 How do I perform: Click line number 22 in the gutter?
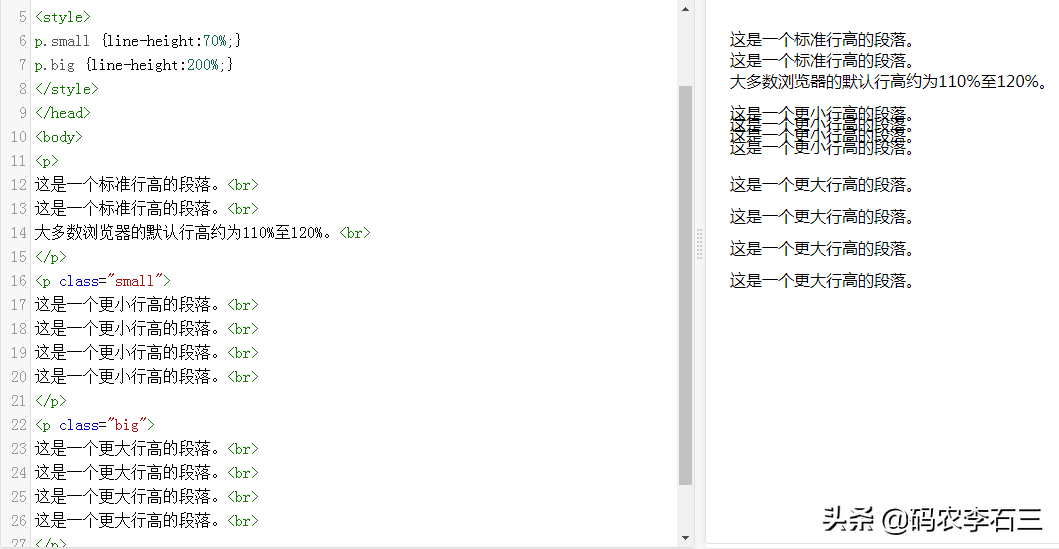coord(19,425)
